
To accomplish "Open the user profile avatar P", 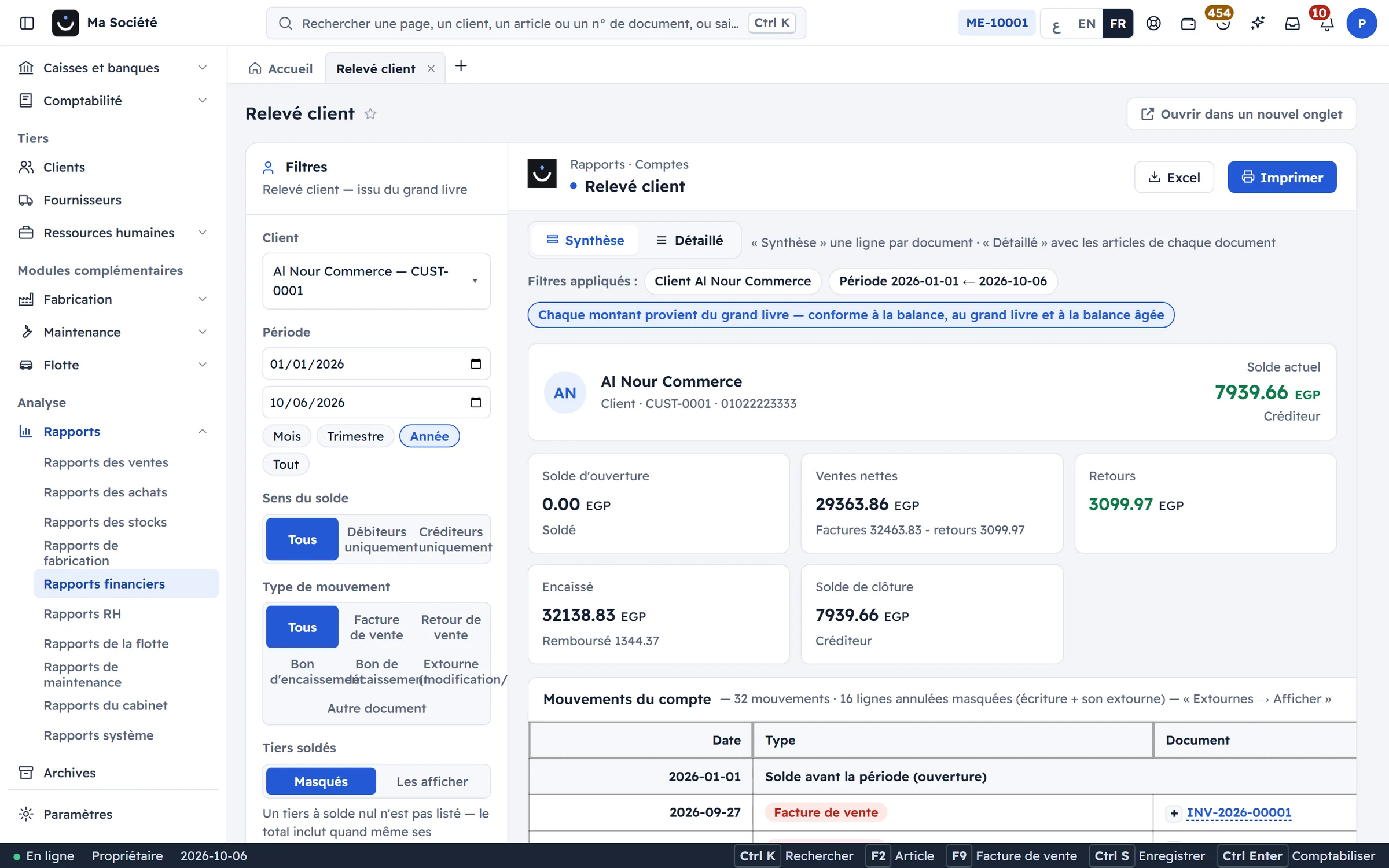I will [1361, 23].
